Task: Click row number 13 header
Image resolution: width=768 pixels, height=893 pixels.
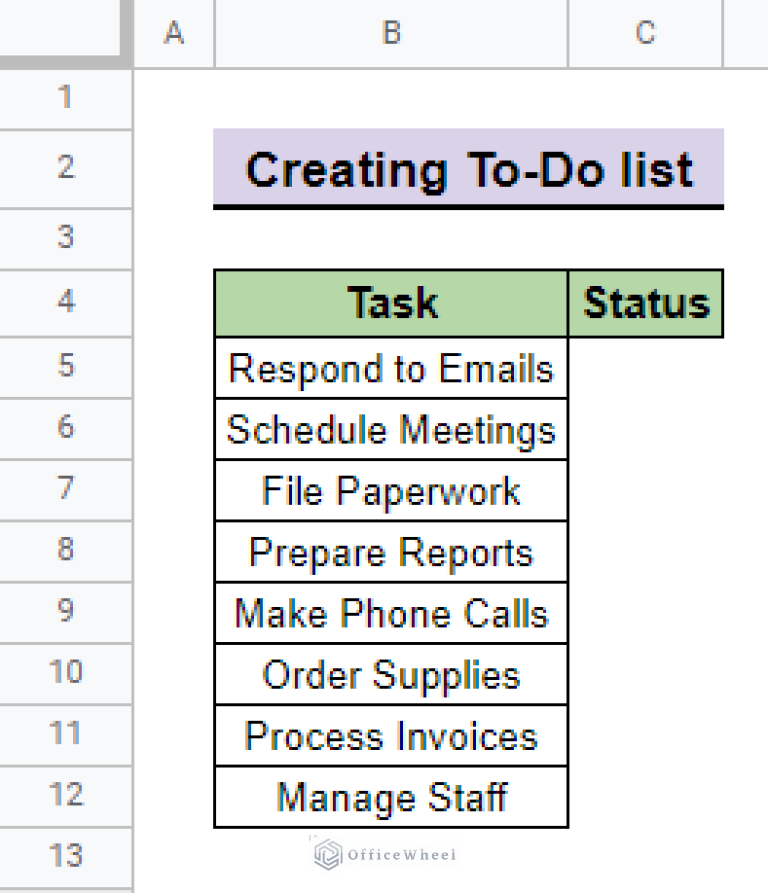Action: pyautogui.click(x=66, y=857)
